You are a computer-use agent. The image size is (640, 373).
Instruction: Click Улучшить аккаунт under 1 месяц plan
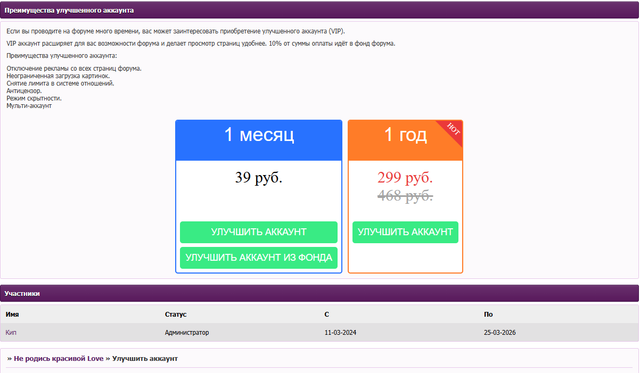click(258, 232)
